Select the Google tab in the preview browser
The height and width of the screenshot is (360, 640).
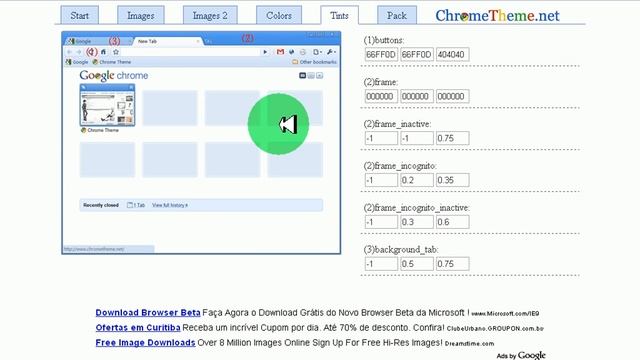99,41
